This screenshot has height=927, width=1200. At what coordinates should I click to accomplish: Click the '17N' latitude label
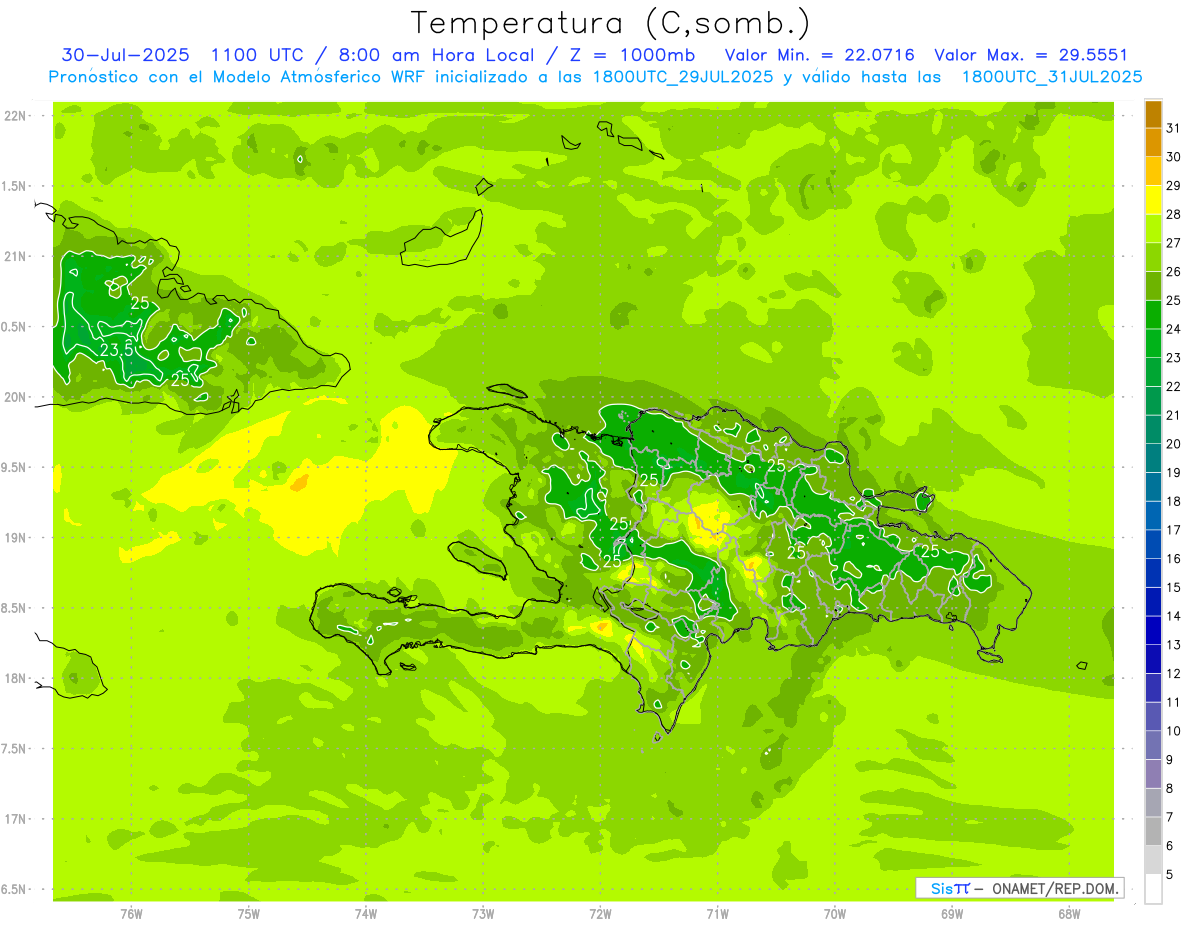coord(16,819)
